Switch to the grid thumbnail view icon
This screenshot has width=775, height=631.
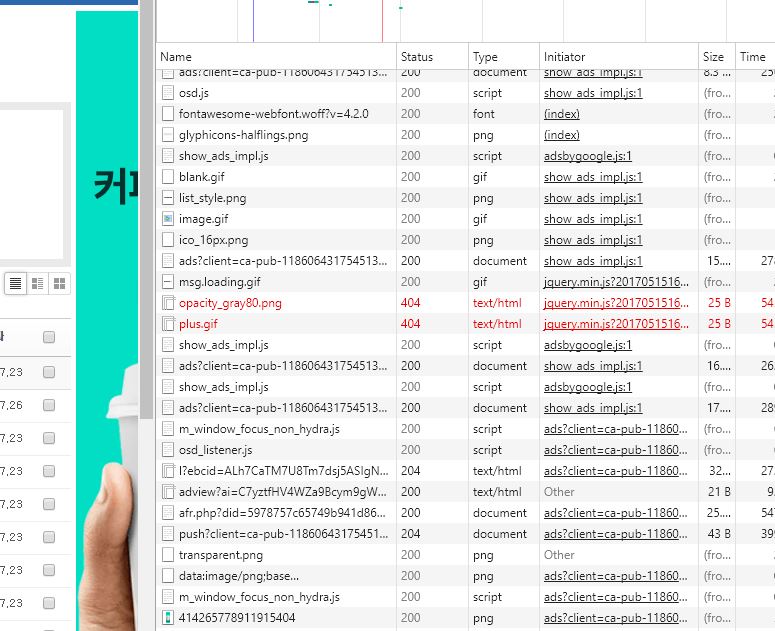[x=60, y=284]
